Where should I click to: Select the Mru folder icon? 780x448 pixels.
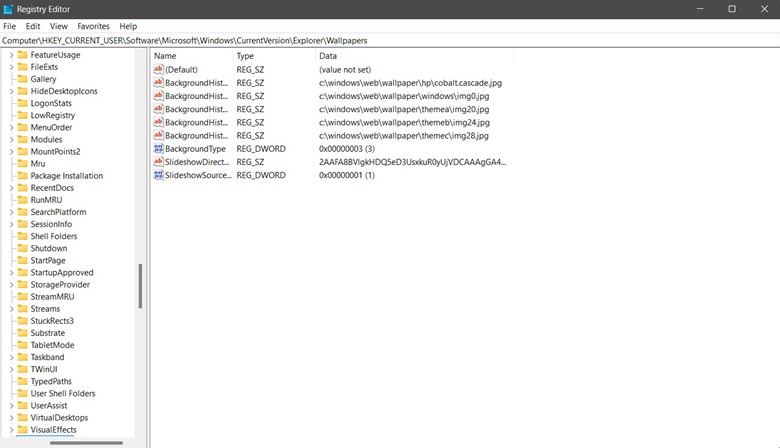point(22,164)
